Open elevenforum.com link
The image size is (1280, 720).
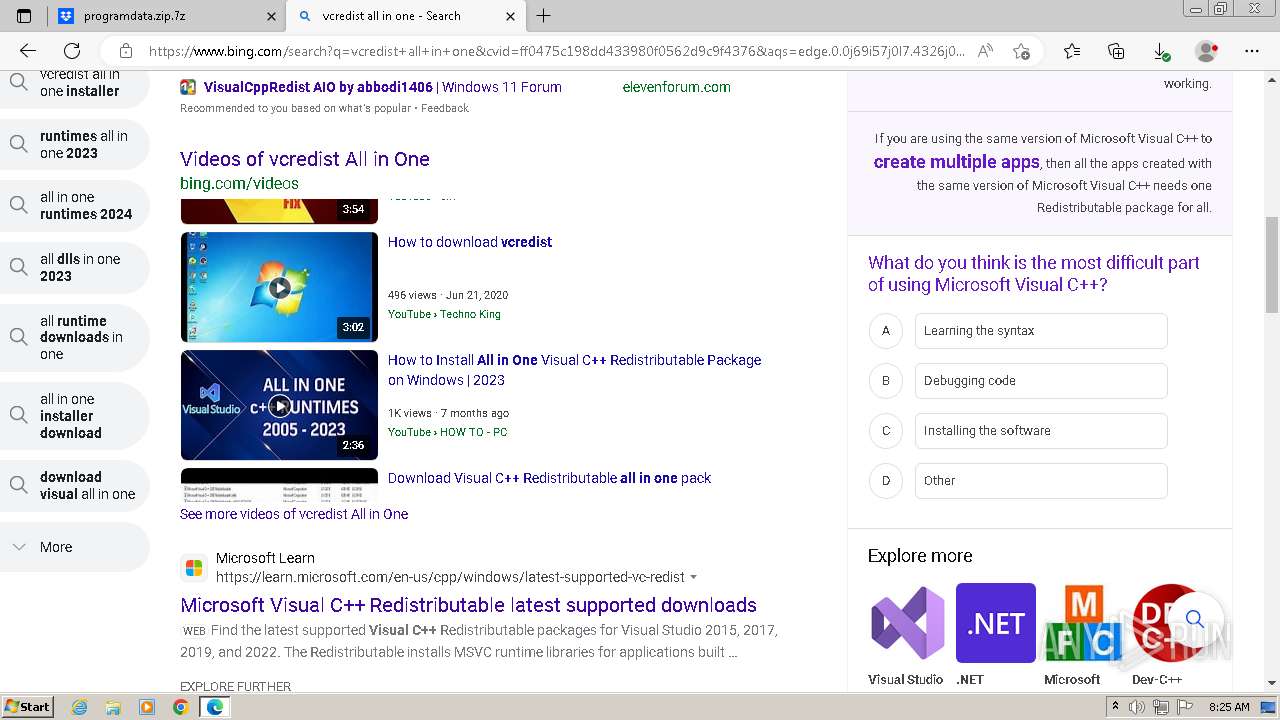[676, 87]
